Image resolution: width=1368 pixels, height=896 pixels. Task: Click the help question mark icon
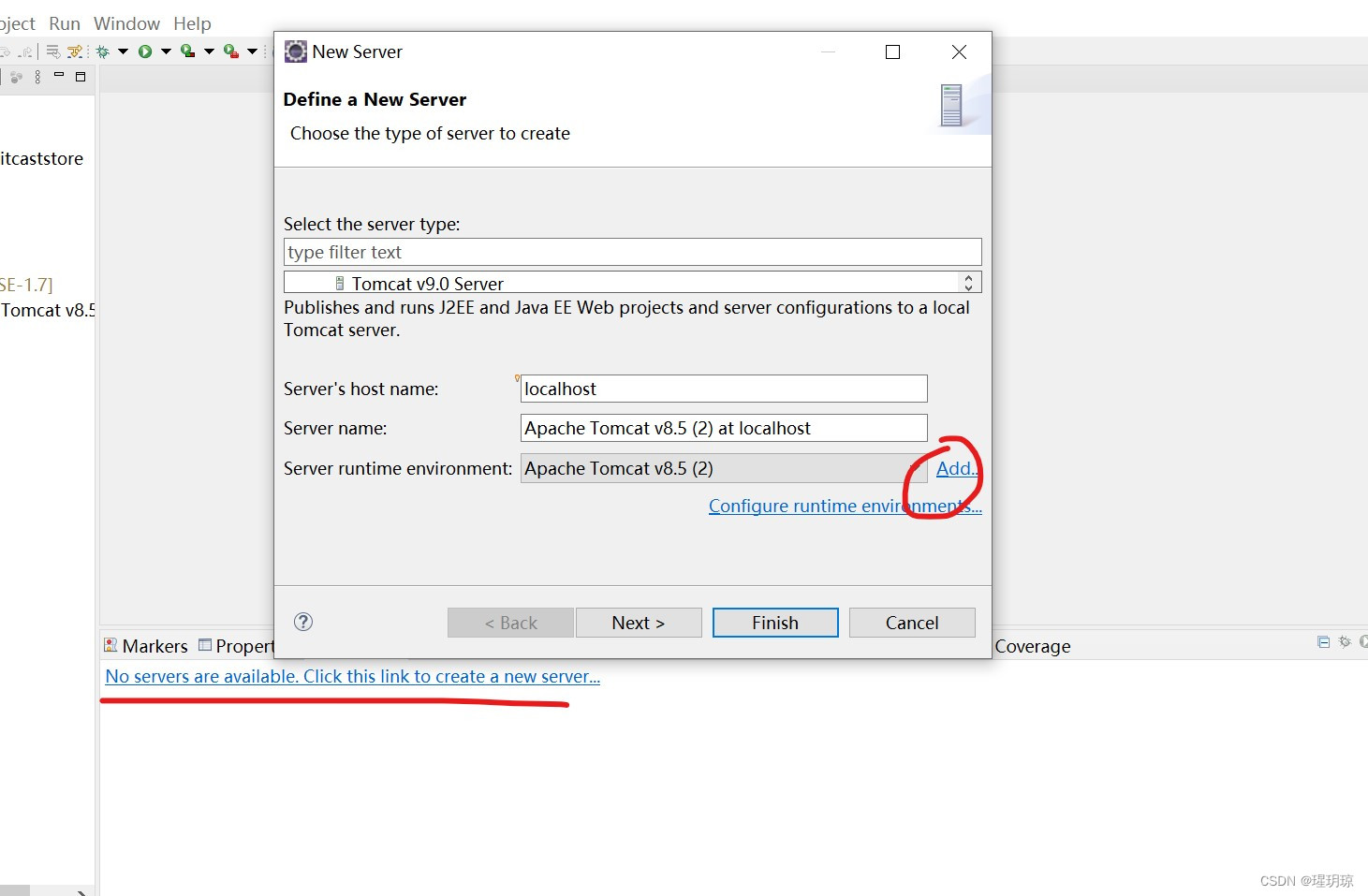(x=303, y=622)
